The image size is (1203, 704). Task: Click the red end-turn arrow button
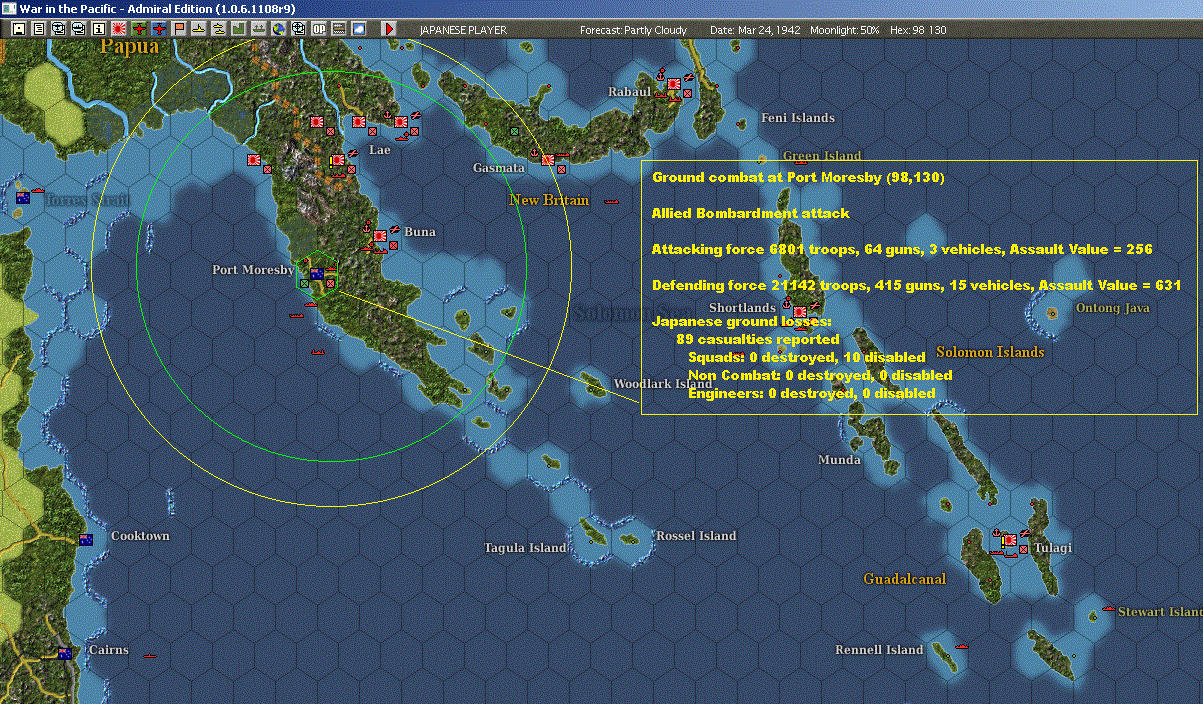click(390, 29)
